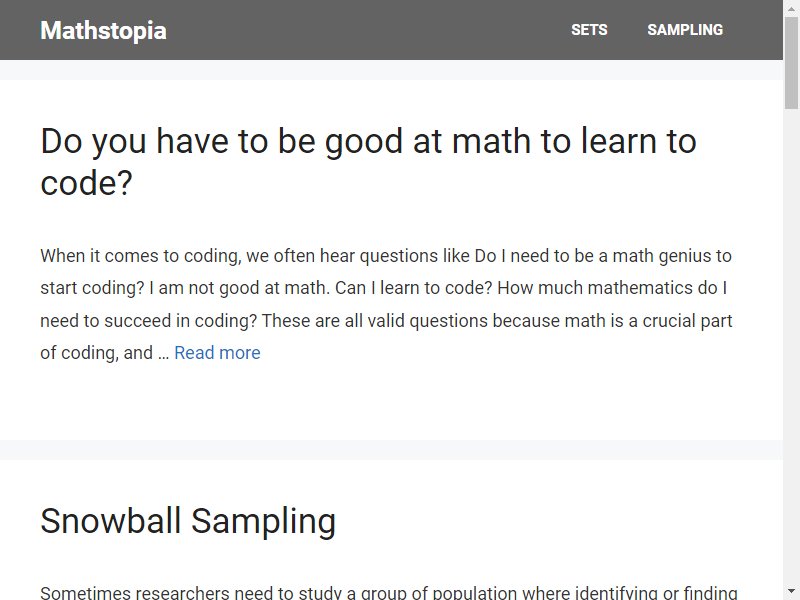The width and height of the screenshot is (800, 600).
Task: Click the scrollbar track below the thumb
Action: click(791, 347)
